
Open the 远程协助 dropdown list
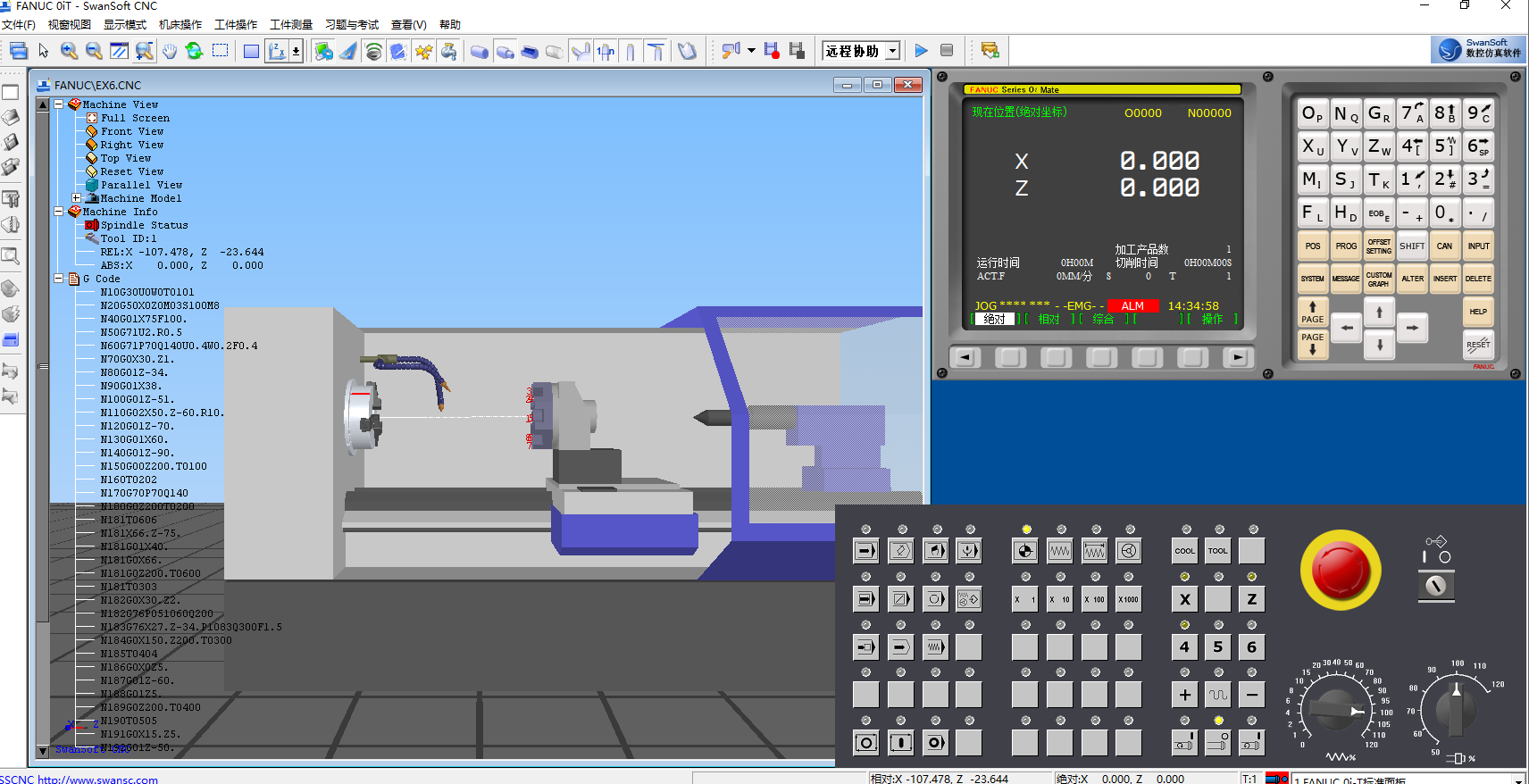[892, 51]
